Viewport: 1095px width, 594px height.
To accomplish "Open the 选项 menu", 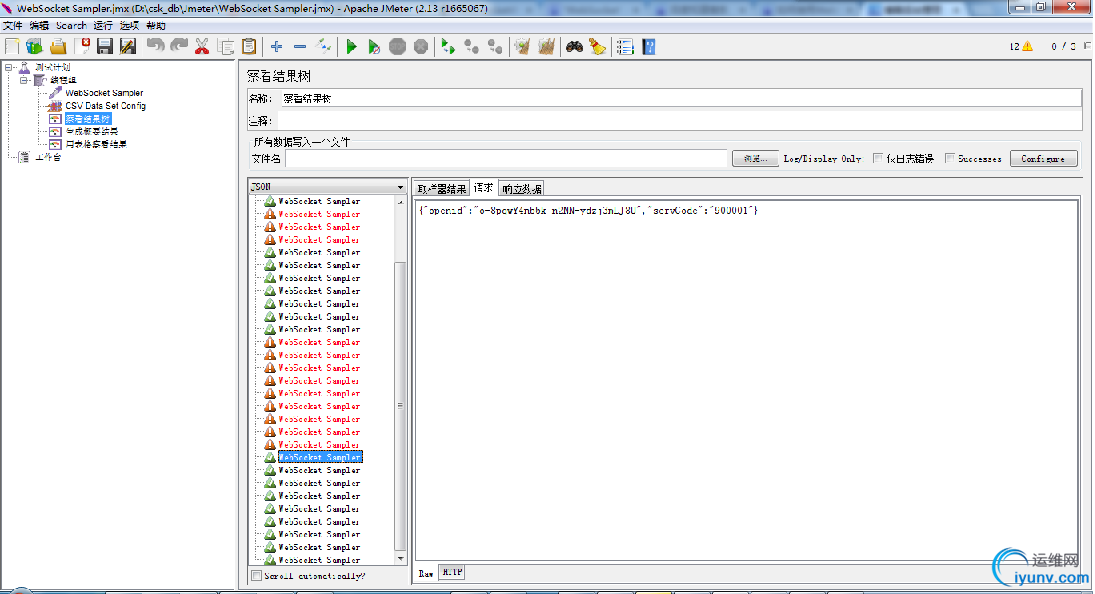I will tap(129, 26).
